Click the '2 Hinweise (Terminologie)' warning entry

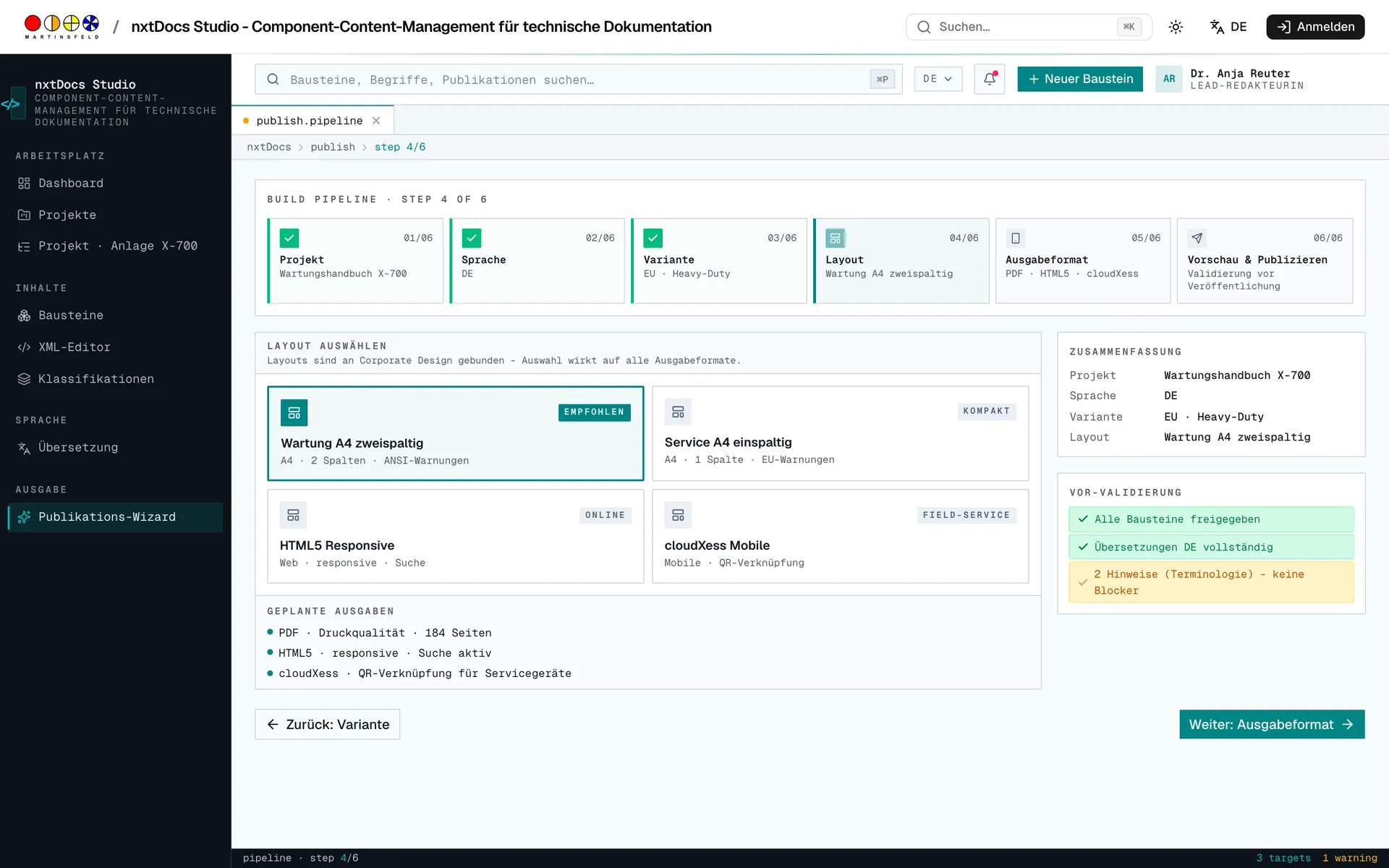point(1211,582)
